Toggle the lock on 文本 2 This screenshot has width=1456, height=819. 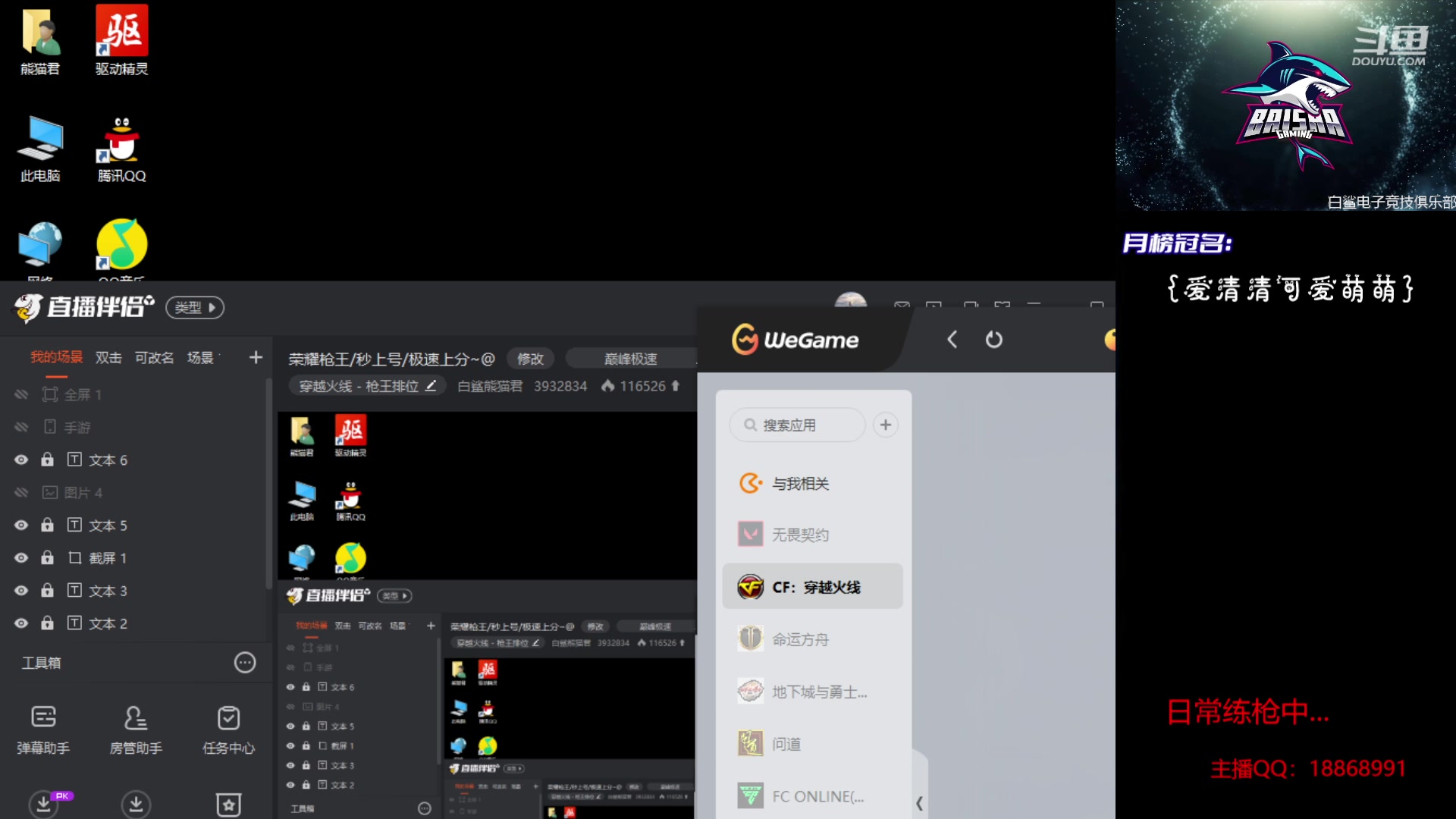47,622
